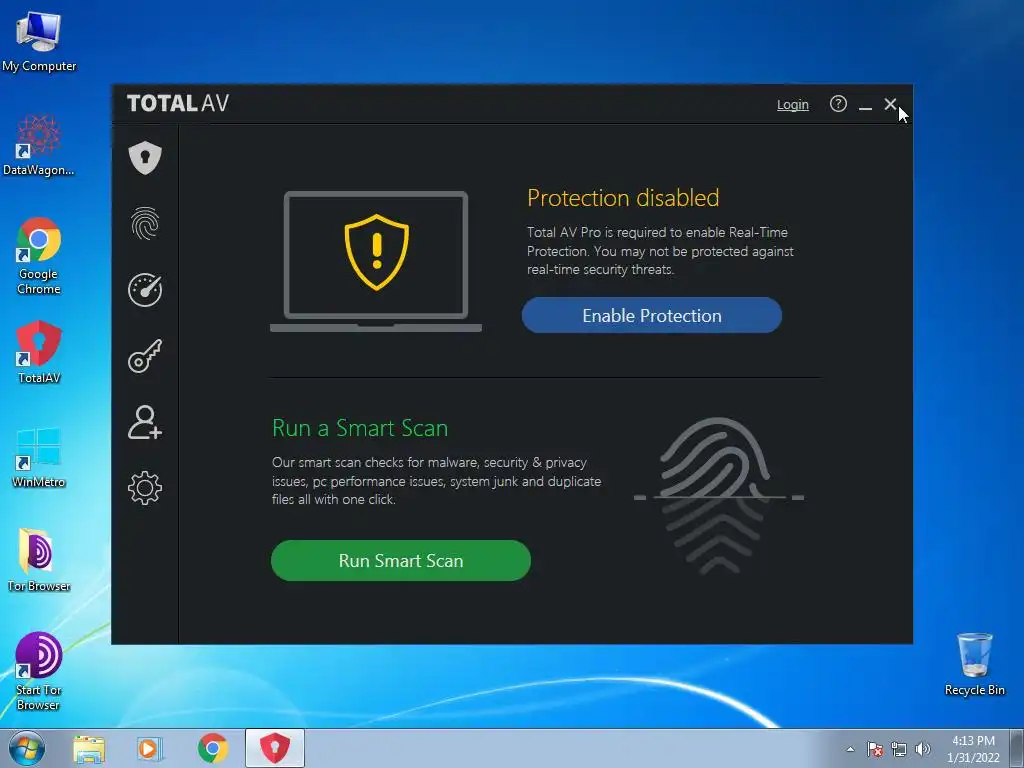The image size is (1024, 768).
Task: Open the add-user referral sidebar icon
Action: pyautogui.click(x=144, y=422)
